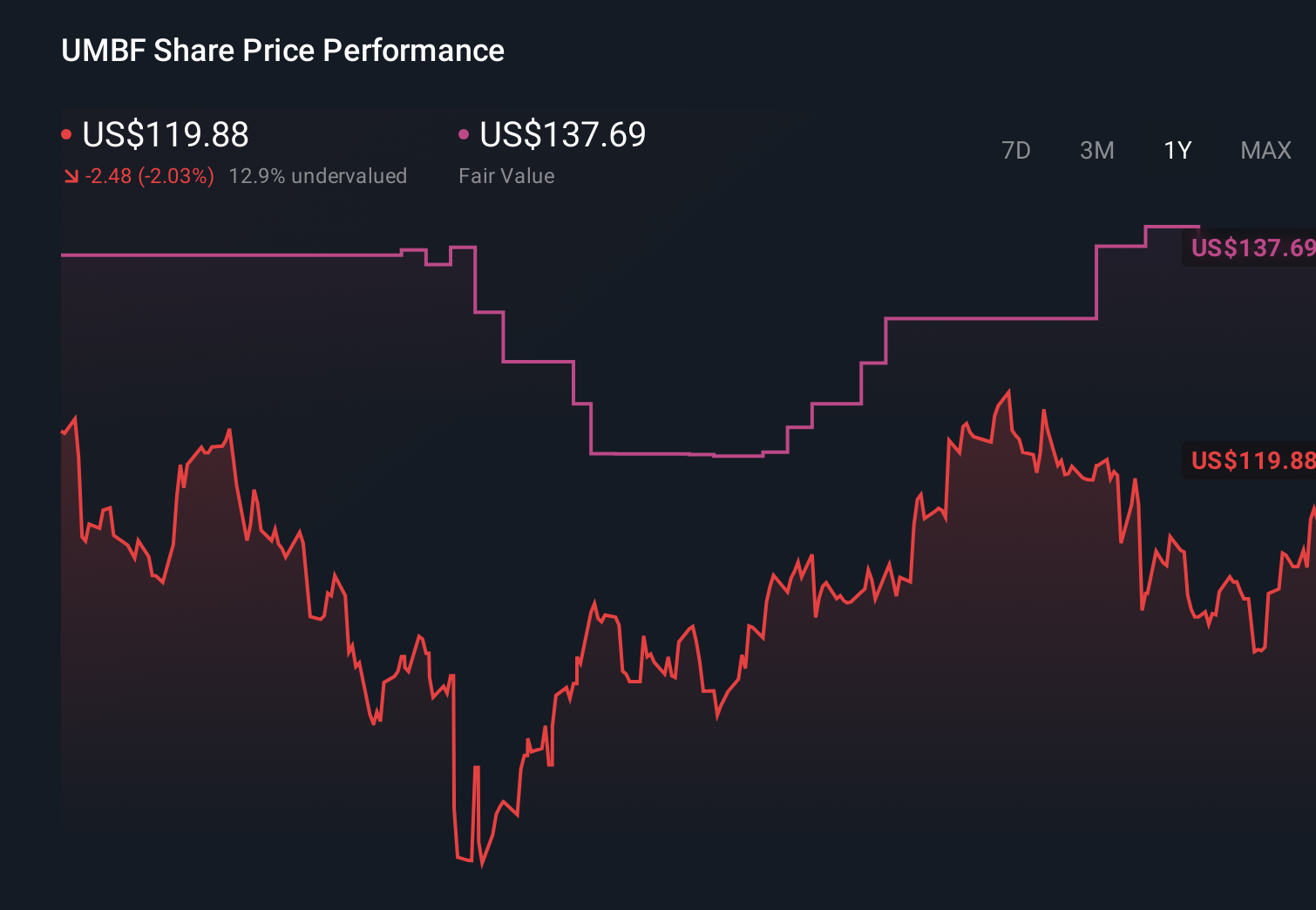Click the downward red arrow icon
The width and height of the screenshot is (1316, 910).
[71, 175]
